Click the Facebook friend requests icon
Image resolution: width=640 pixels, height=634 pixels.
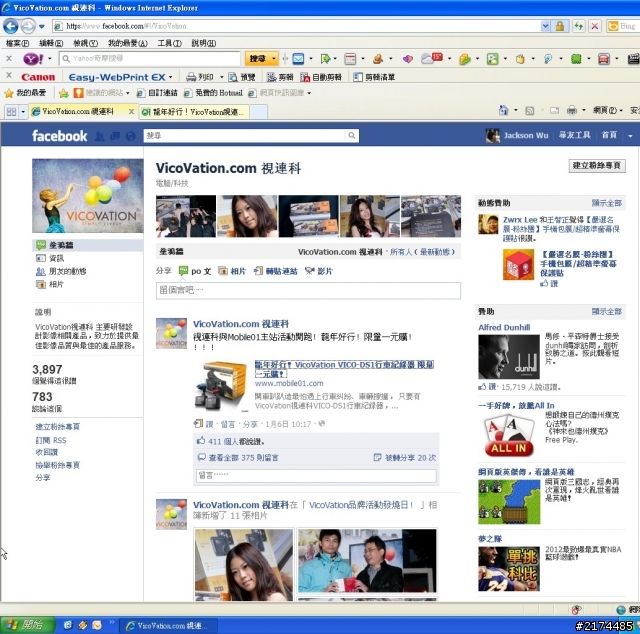point(99,136)
